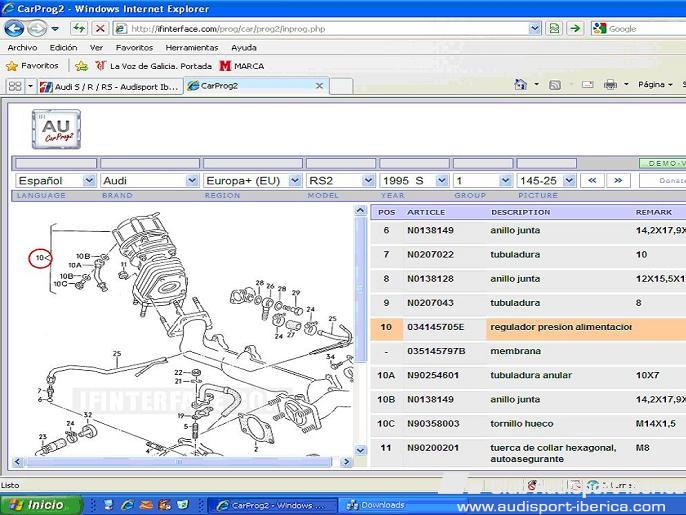The width and height of the screenshot is (686, 515).
Task: Open the group 1 dropdown
Action: pyautogui.click(x=483, y=180)
